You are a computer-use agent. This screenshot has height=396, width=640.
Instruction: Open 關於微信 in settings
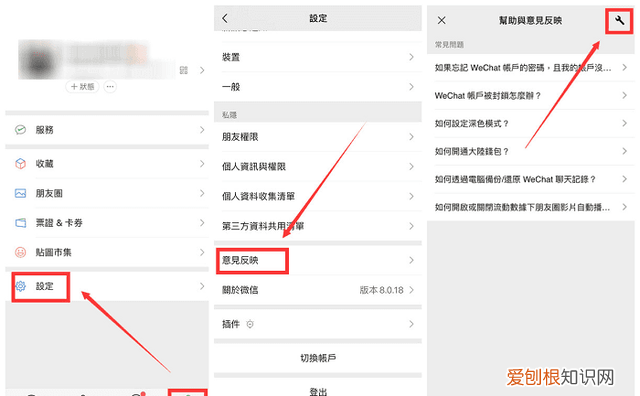point(318,290)
